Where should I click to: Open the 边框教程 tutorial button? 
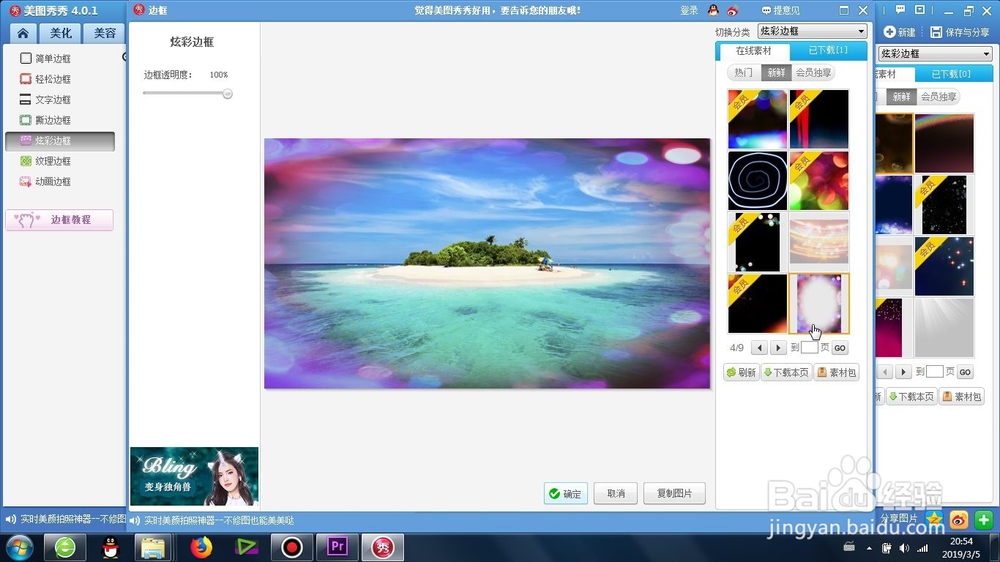coord(59,219)
